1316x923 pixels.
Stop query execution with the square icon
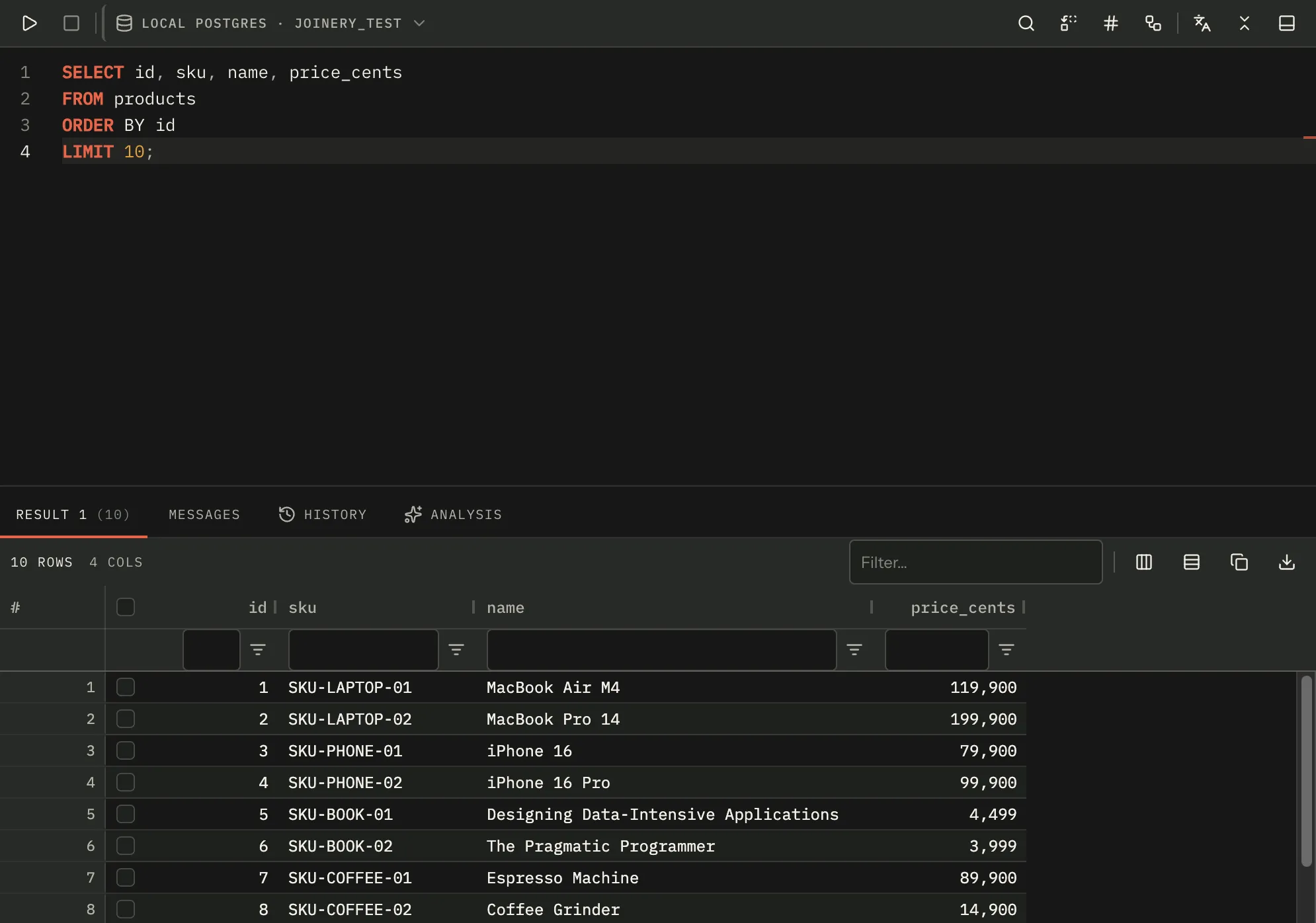pos(71,23)
